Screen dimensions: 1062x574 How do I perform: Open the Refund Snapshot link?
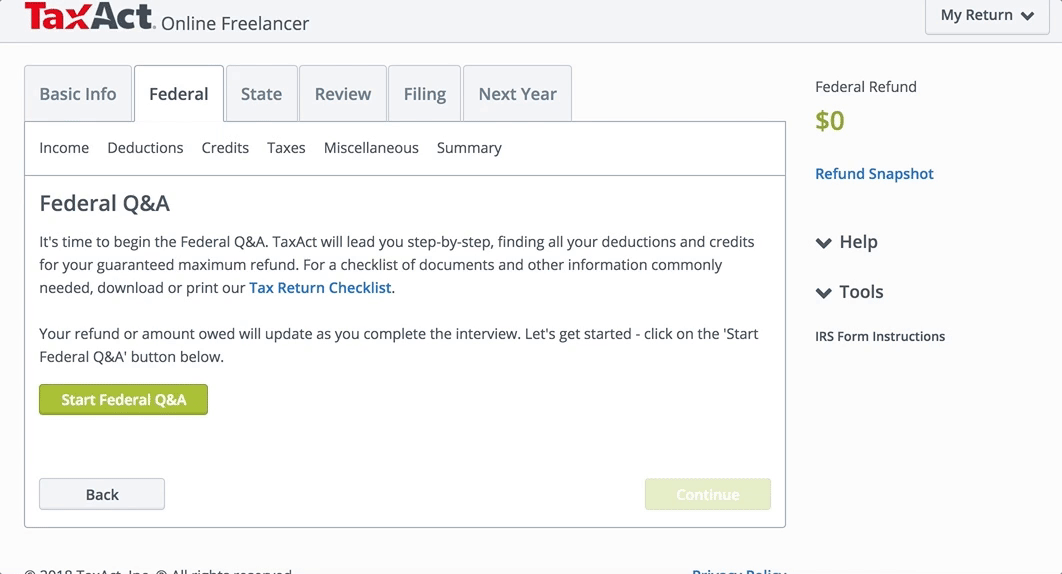click(874, 173)
